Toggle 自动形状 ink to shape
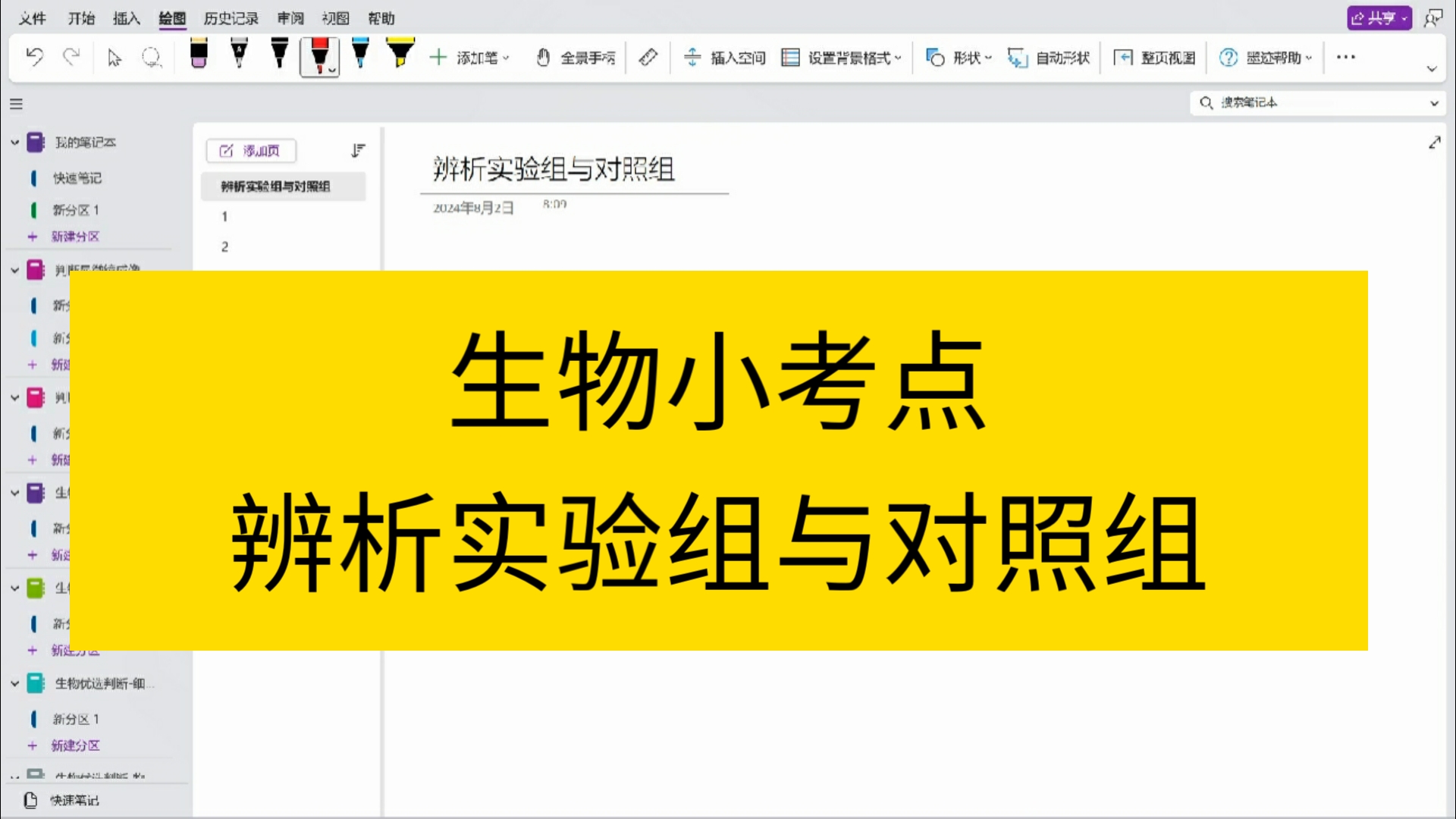Image resolution: width=1456 pixels, height=819 pixels. pos(1049,58)
